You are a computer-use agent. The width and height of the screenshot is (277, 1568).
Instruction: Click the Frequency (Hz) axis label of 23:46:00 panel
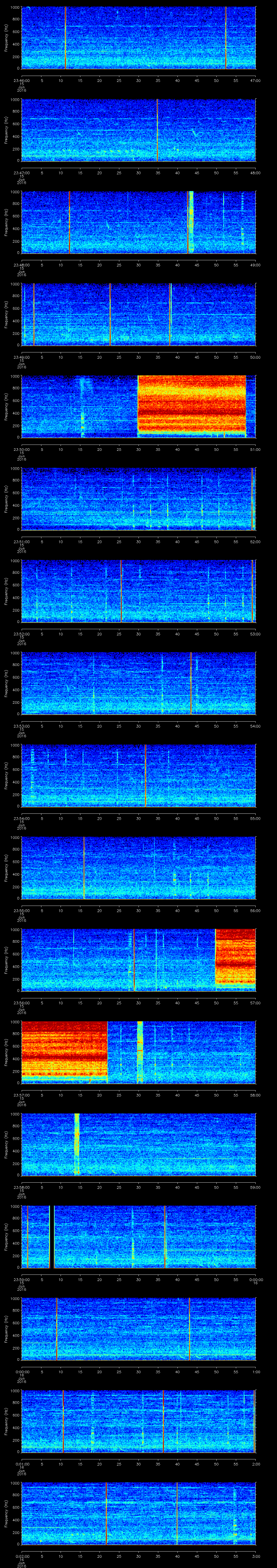pos(6,38)
